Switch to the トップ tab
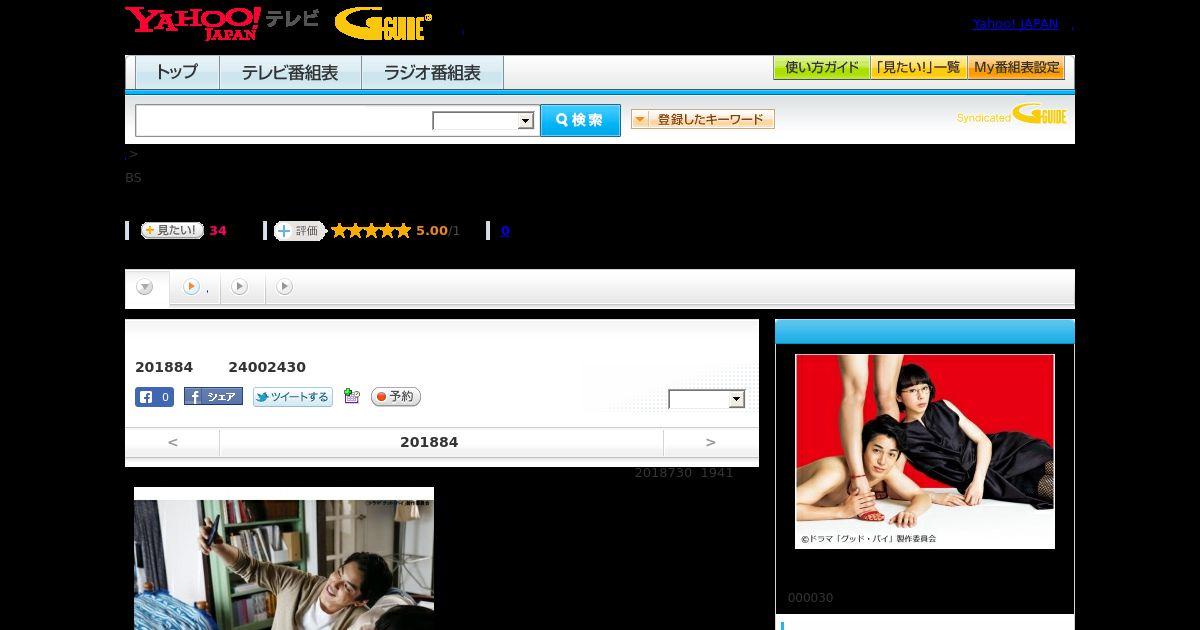 (x=177, y=72)
